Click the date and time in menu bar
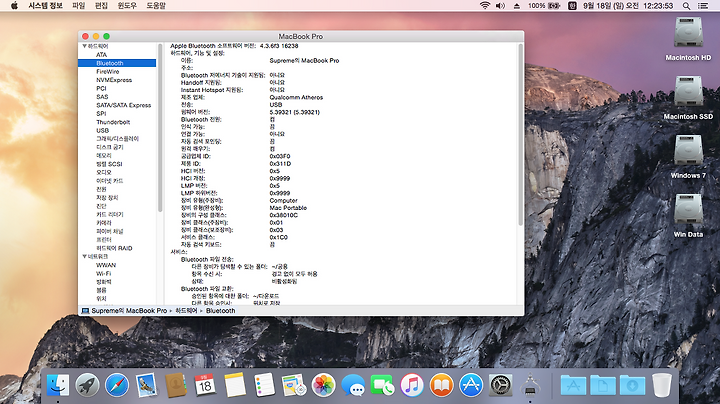Image resolution: width=720 pixels, height=404 pixels. click(x=628, y=6)
